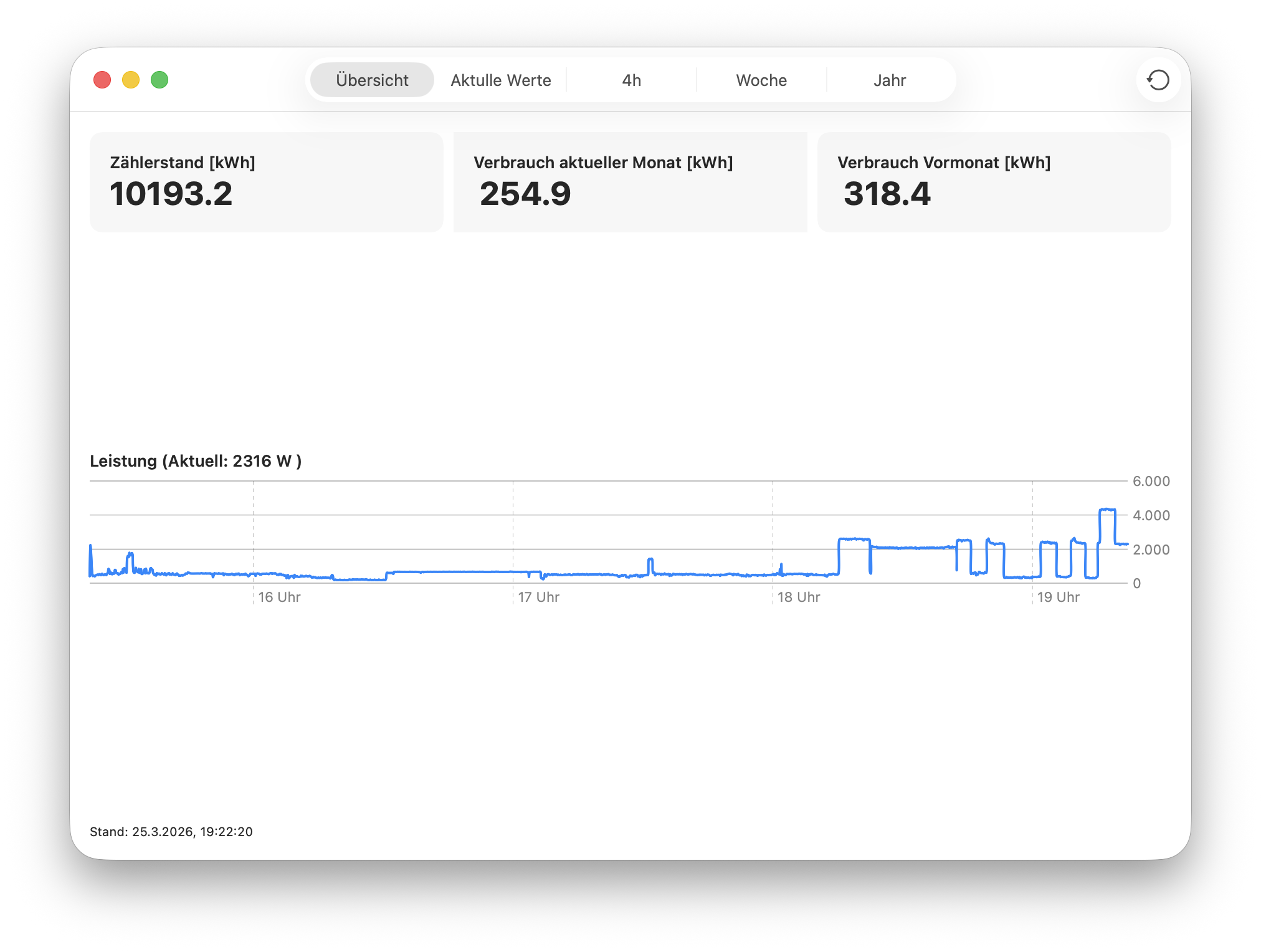Click the 18 Uhr axis label

799,597
